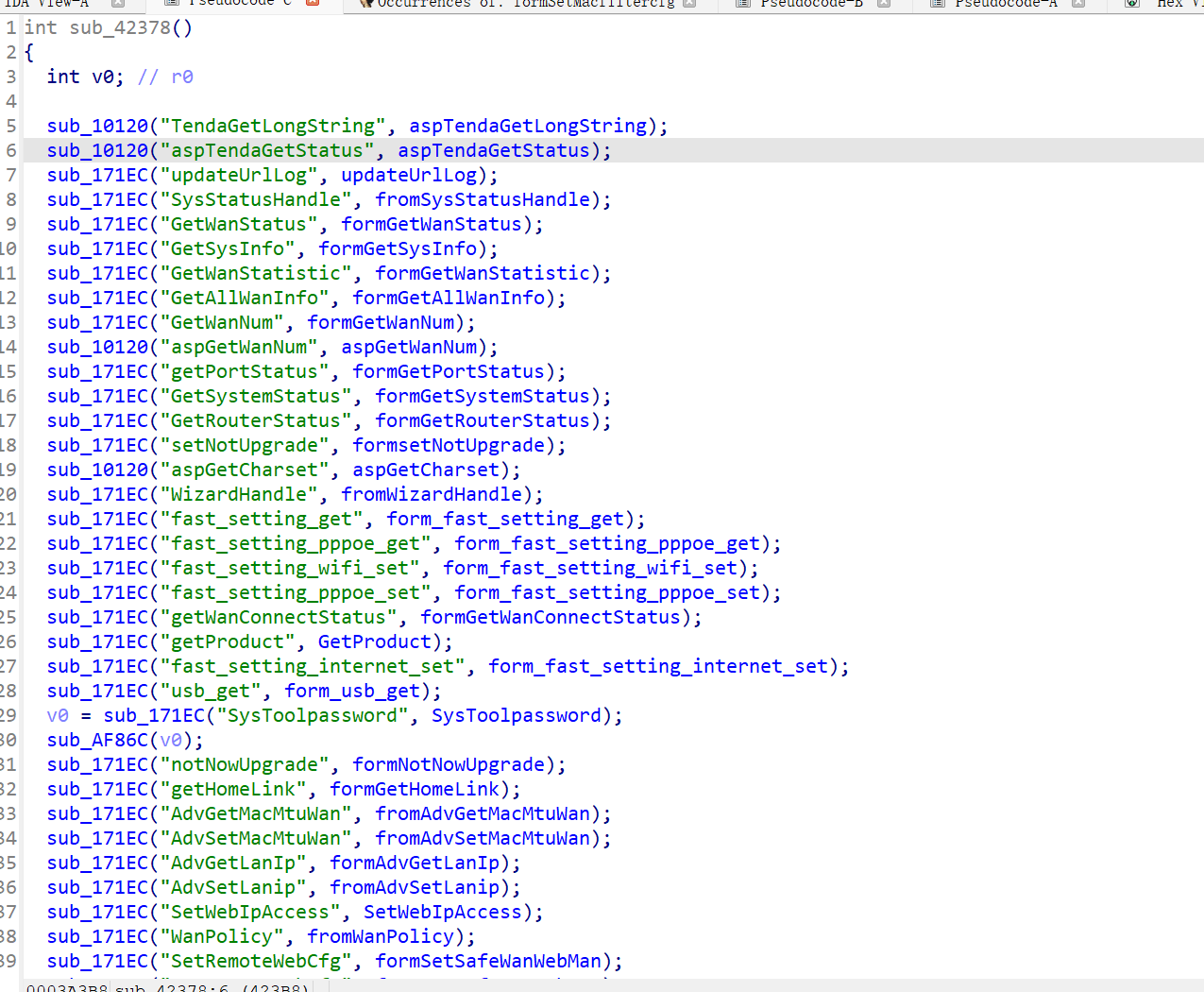Click the "AdvGetLanIp" string
Viewport: 1204px width, 992px height.
pyautogui.click(x=234, y=863)
